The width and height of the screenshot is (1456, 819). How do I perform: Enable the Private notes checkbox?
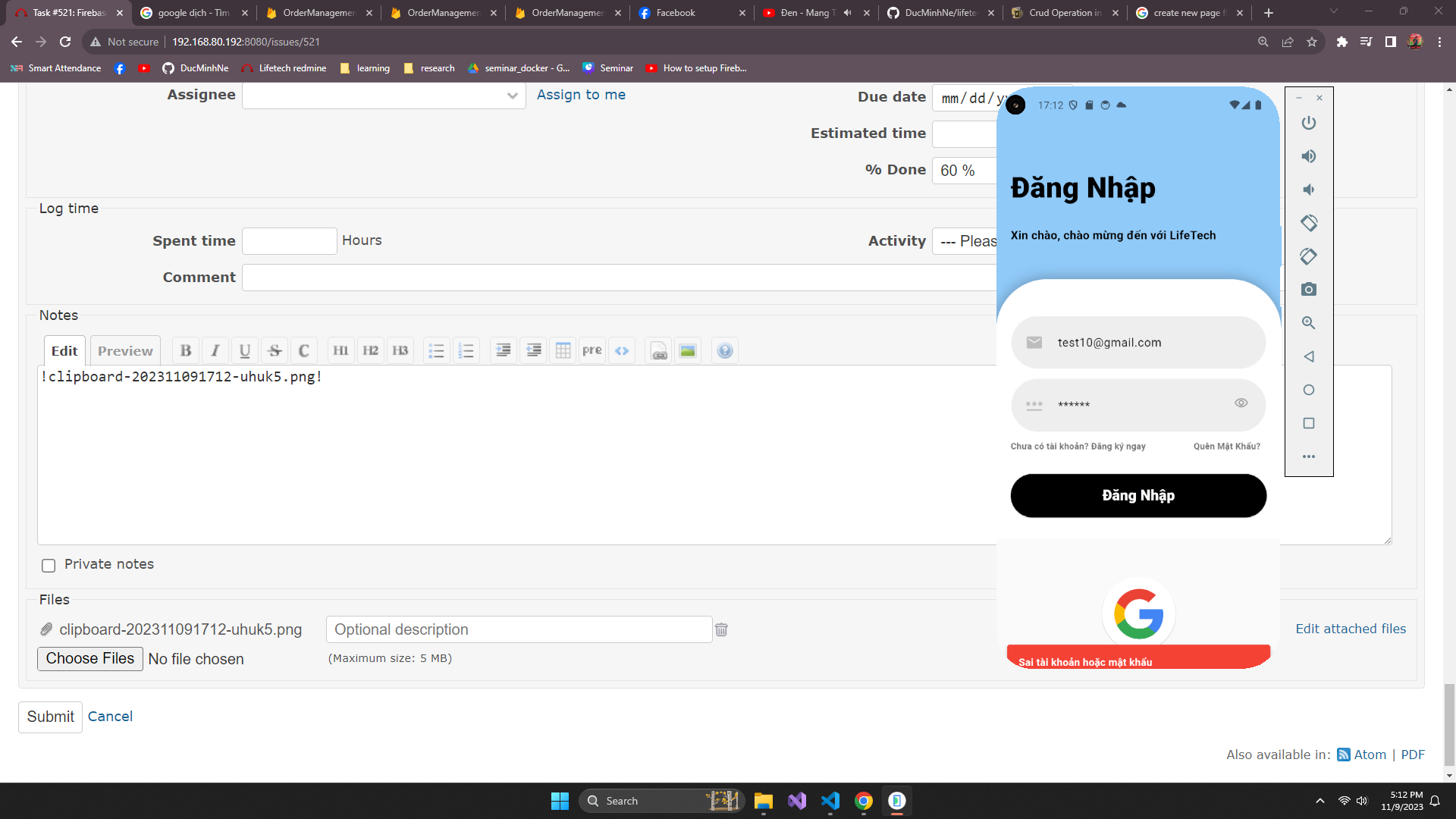click(49, 565)
